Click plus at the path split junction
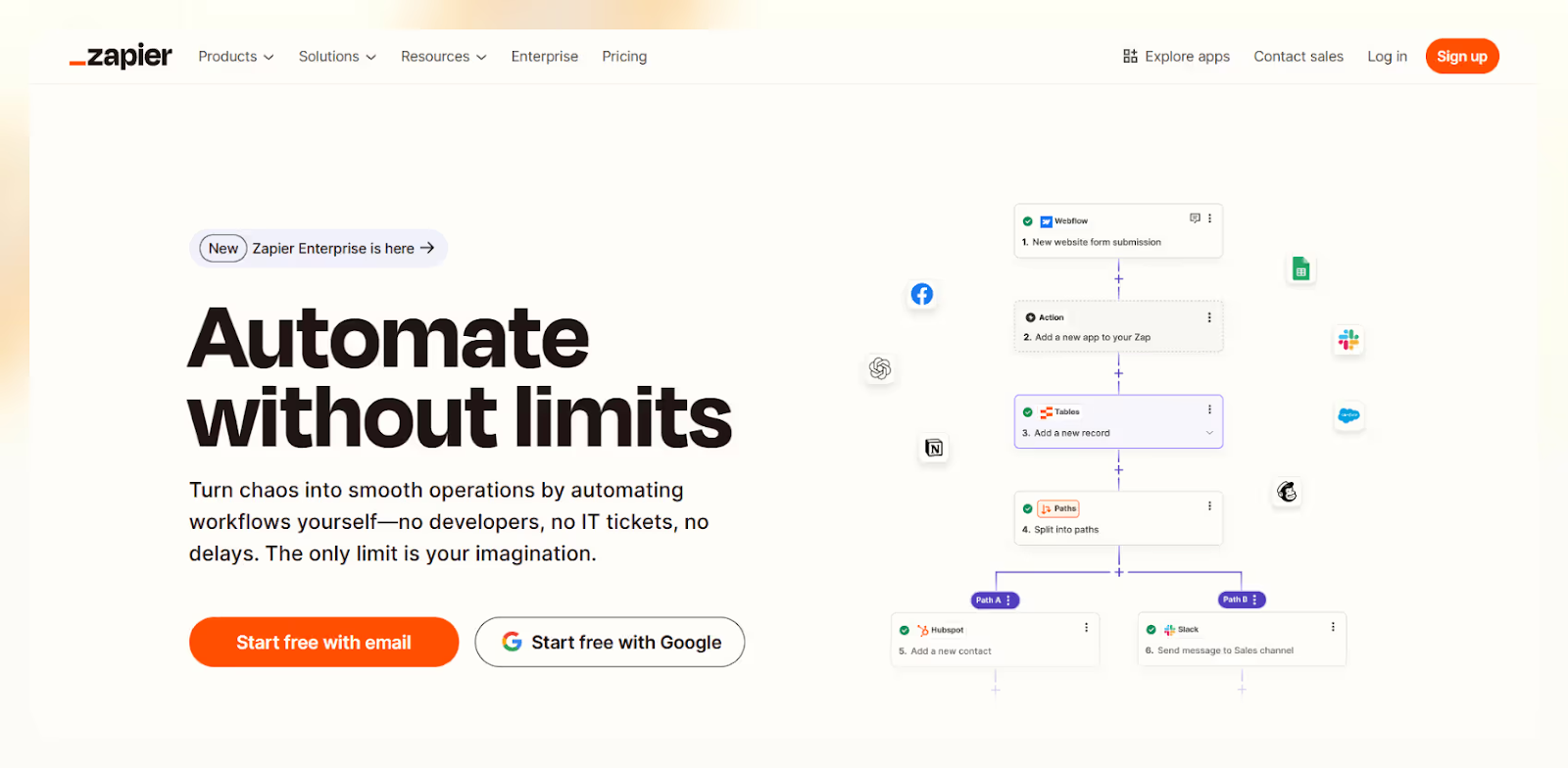Viewport: 1568px width, 768px height. coord(1118,572)
